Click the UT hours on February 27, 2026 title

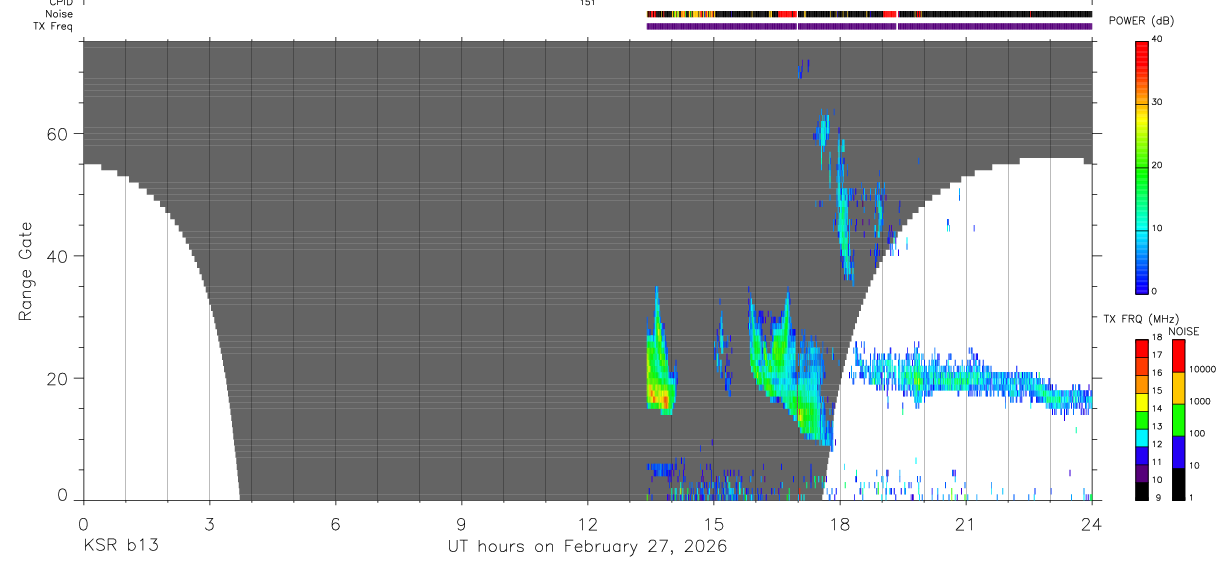pos(587,547)
